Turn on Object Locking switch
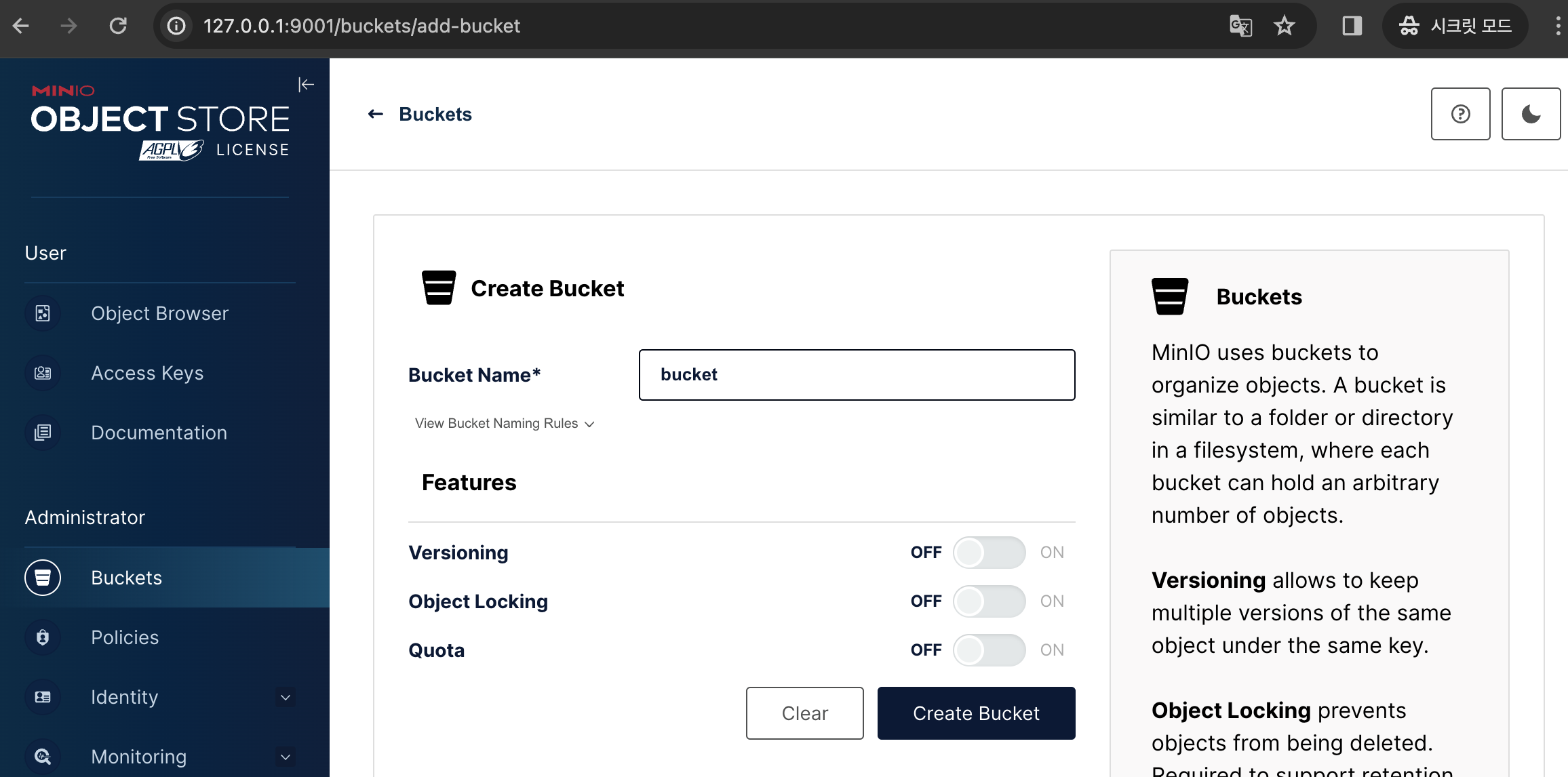The height and width of the screenshot is (777, 1568). click(989, 601)
